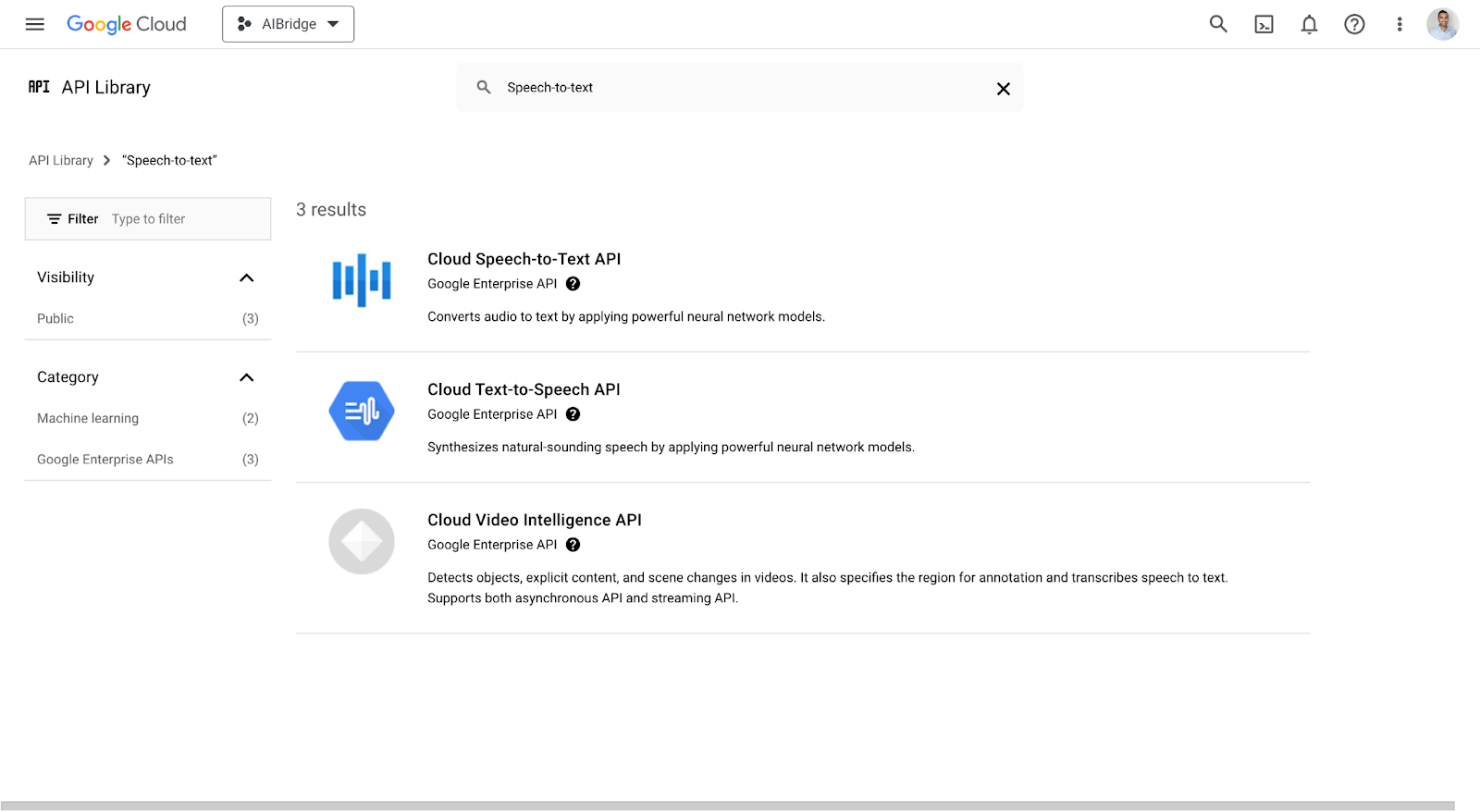Screen dimensions: 1480x812
Task: Click the top-bar search magnifier icon
Action: 1218,24
